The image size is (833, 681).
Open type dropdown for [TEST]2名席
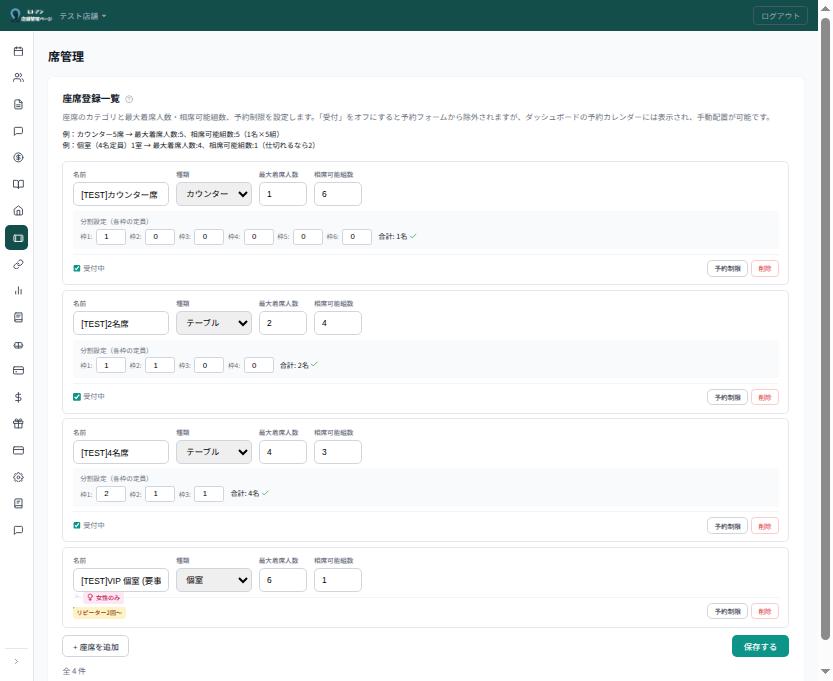(214, 323)
